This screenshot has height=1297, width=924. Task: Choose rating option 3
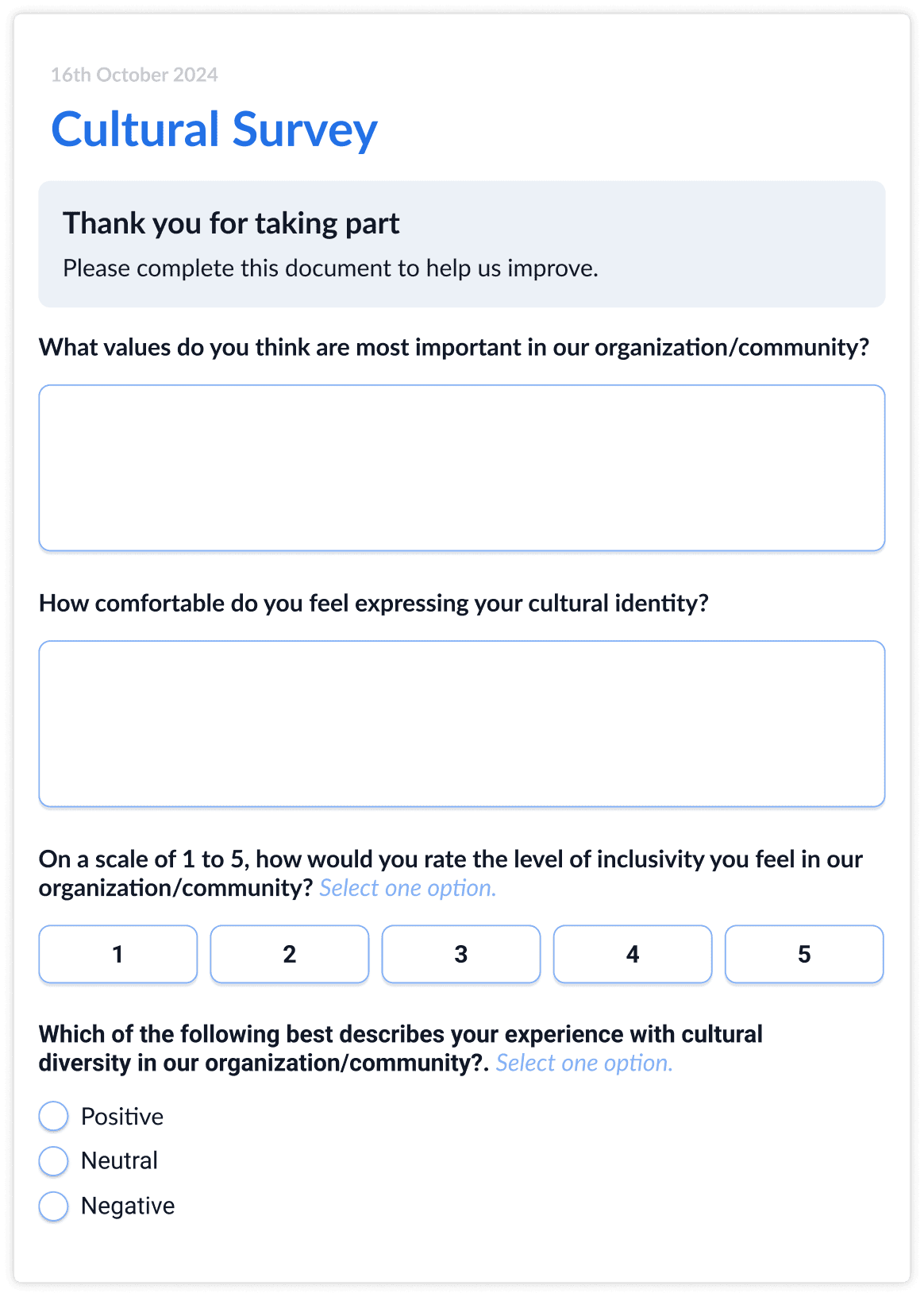460,955
